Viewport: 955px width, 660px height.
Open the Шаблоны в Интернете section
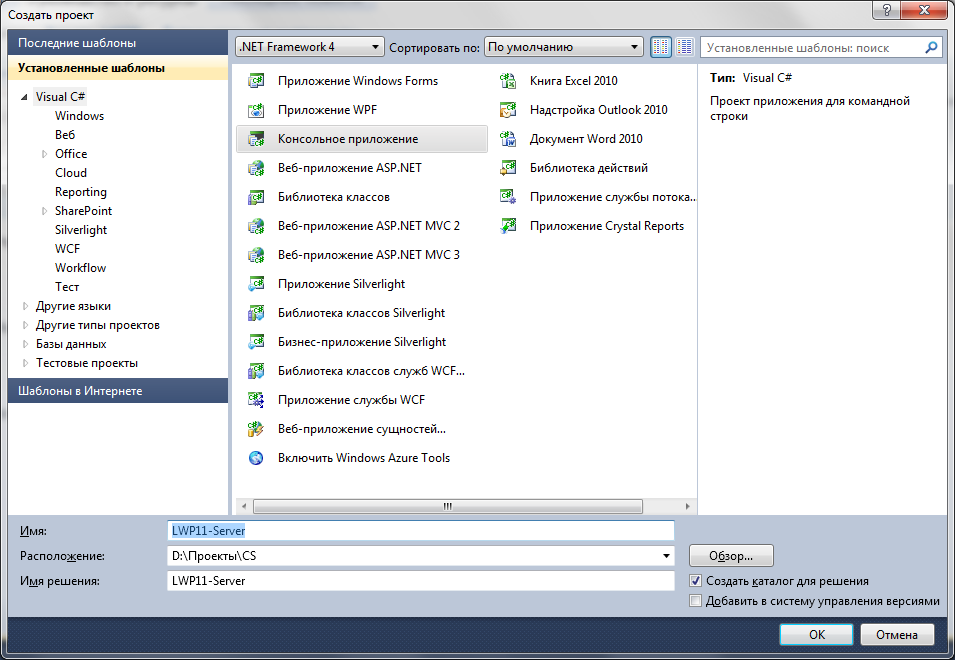118,391
